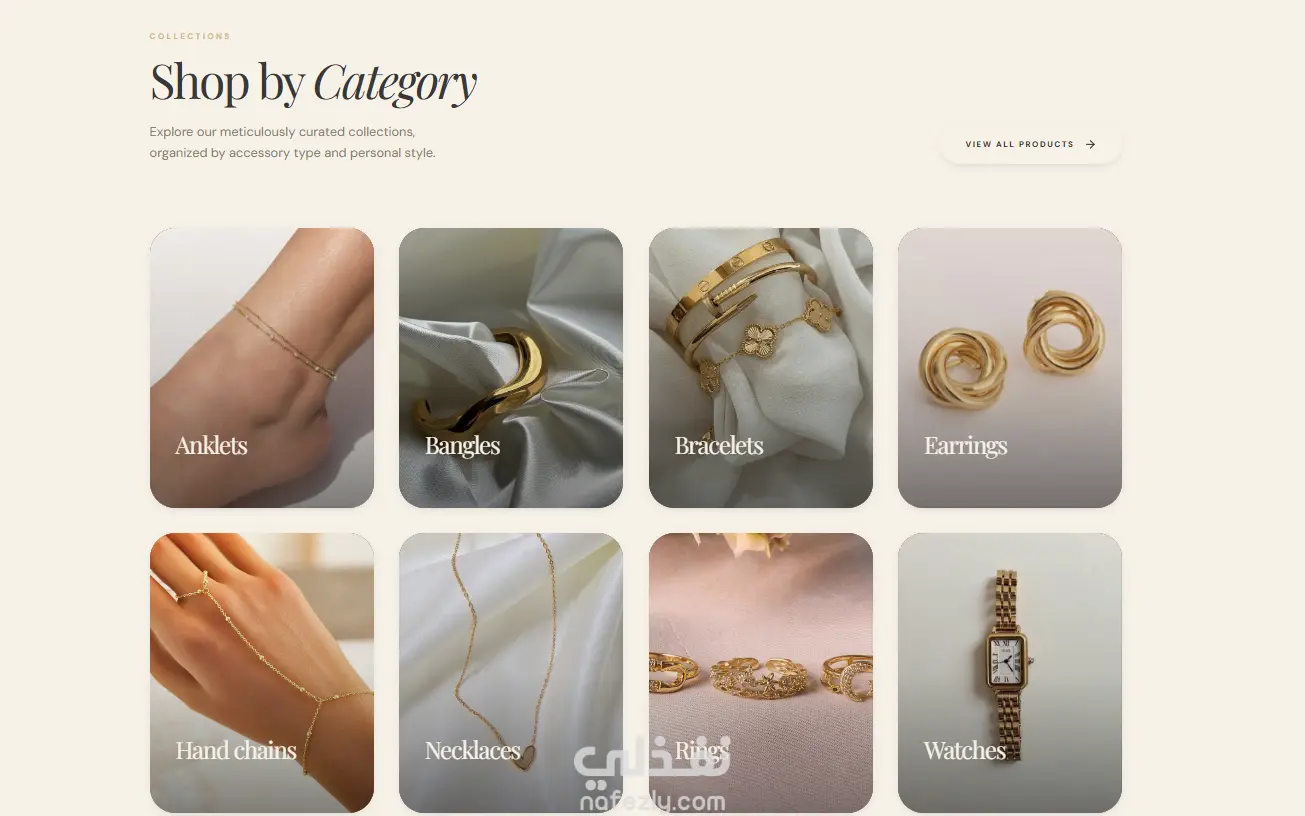Screen dimensions: 1305x816
Task: Open the Bangles category card
Action: pos(511,368)
